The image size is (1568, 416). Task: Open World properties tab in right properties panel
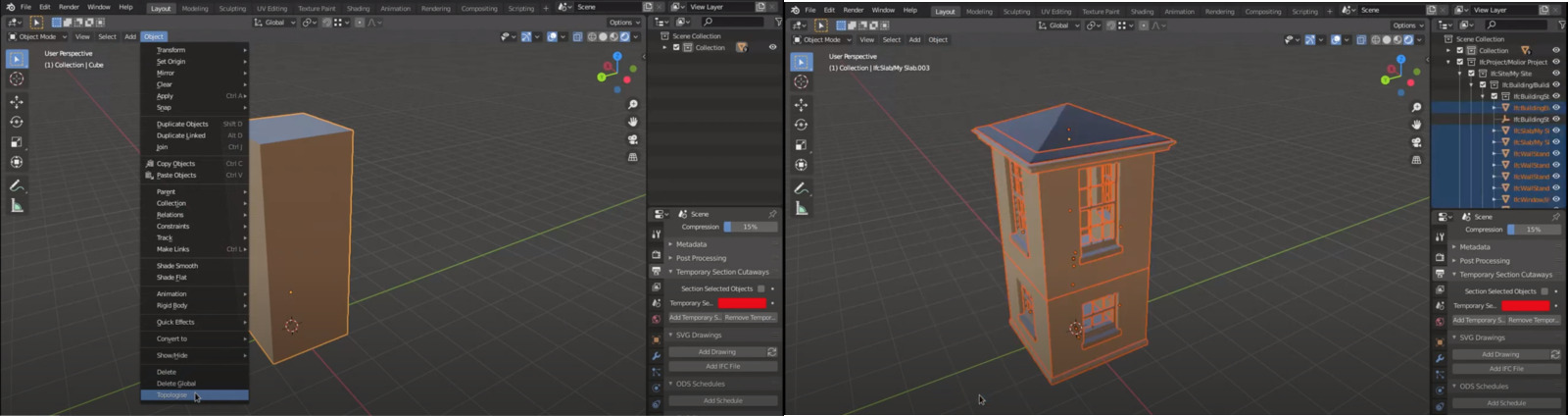(x=1440, y=322)
